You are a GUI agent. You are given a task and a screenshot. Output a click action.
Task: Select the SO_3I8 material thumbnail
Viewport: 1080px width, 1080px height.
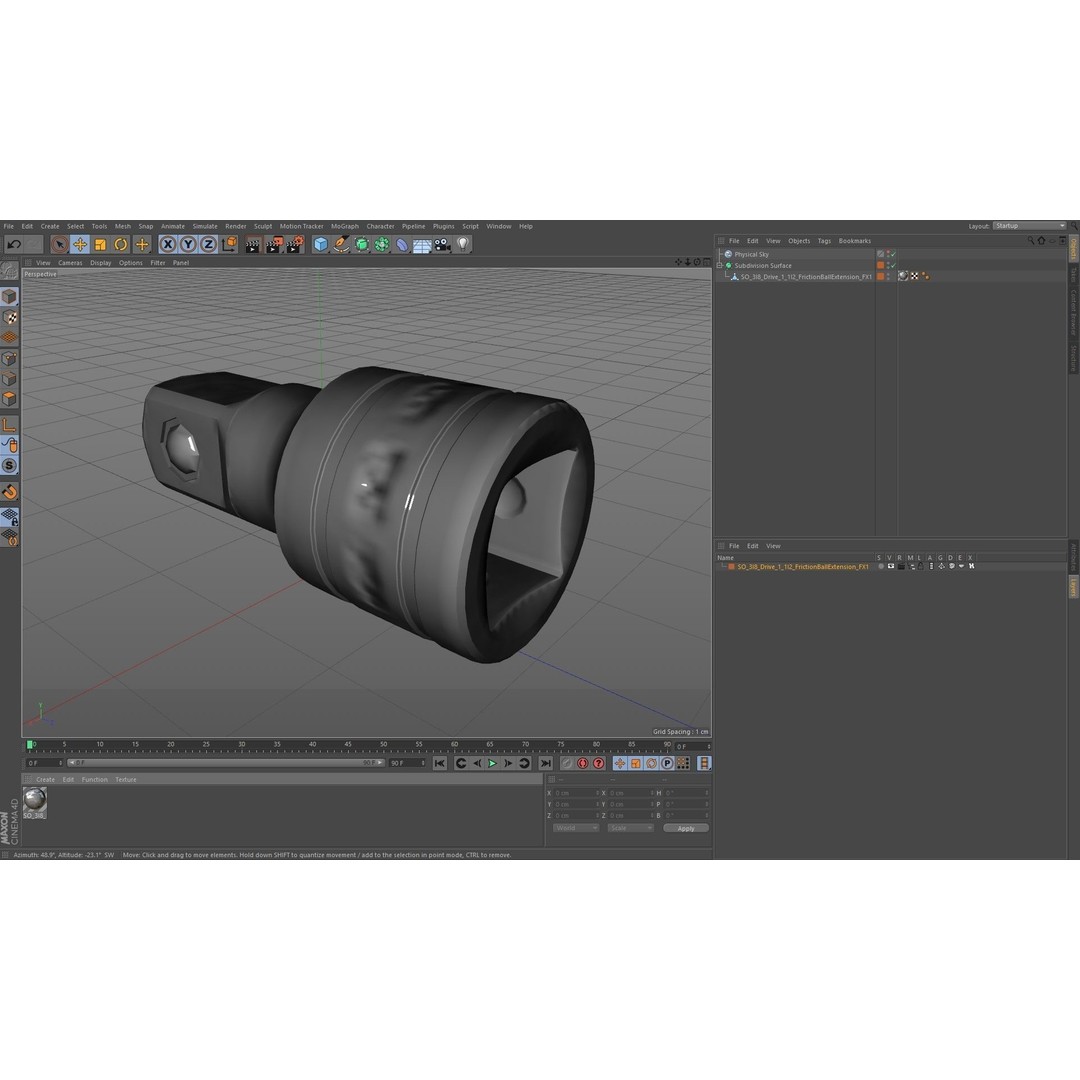[x=34, y=801]
